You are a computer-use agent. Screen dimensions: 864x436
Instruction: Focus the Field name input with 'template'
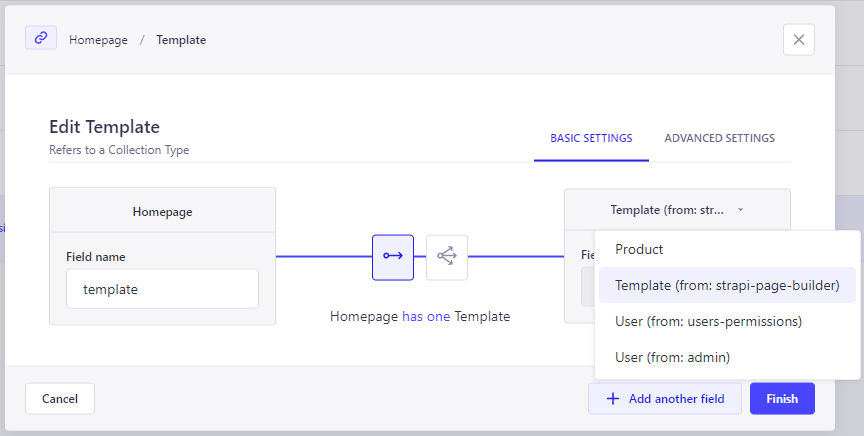tap(162, 289)
